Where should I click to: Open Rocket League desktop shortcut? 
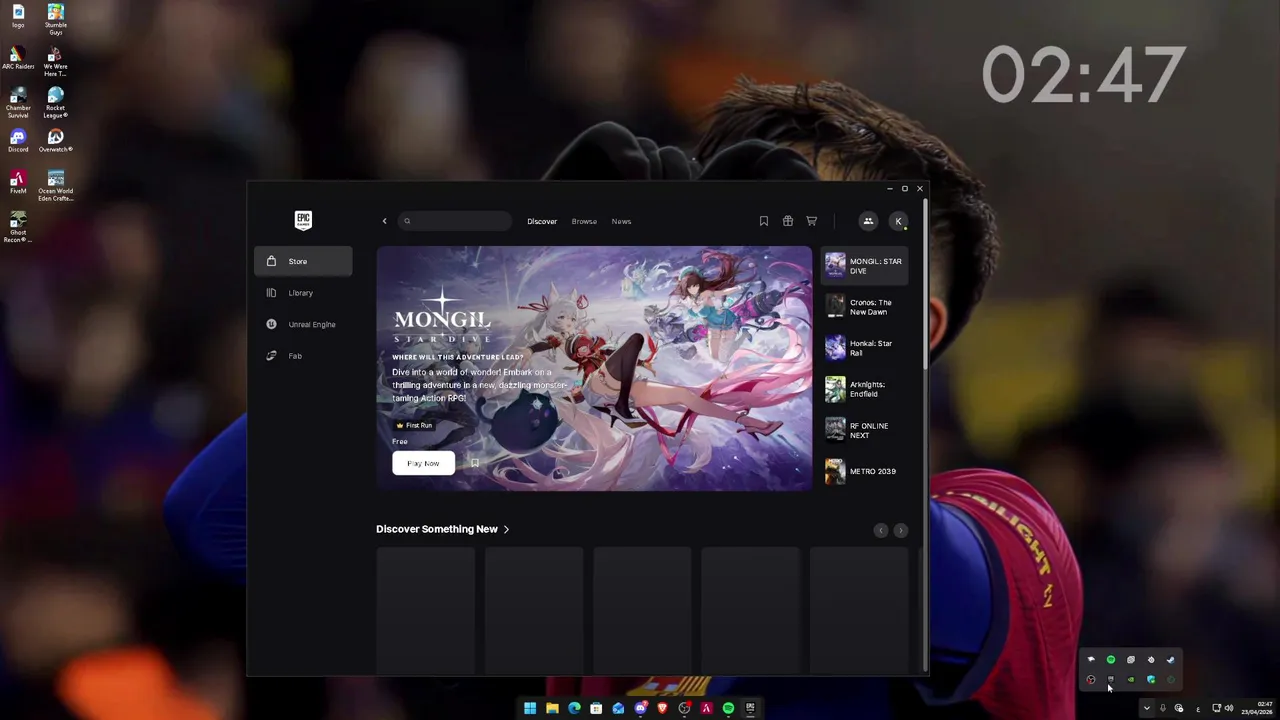[x=55, y=103]
